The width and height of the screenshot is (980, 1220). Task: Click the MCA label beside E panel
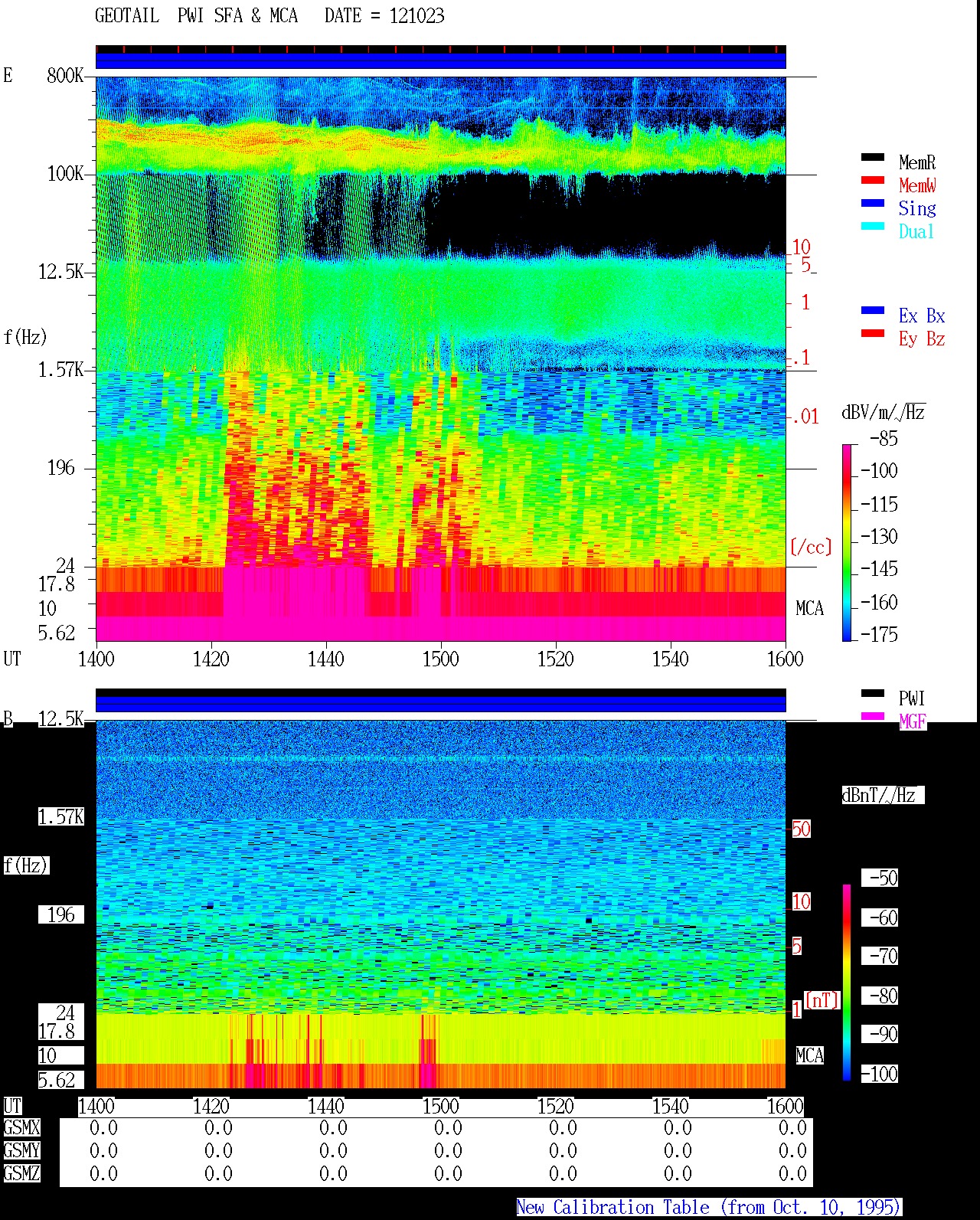(810, 608)
